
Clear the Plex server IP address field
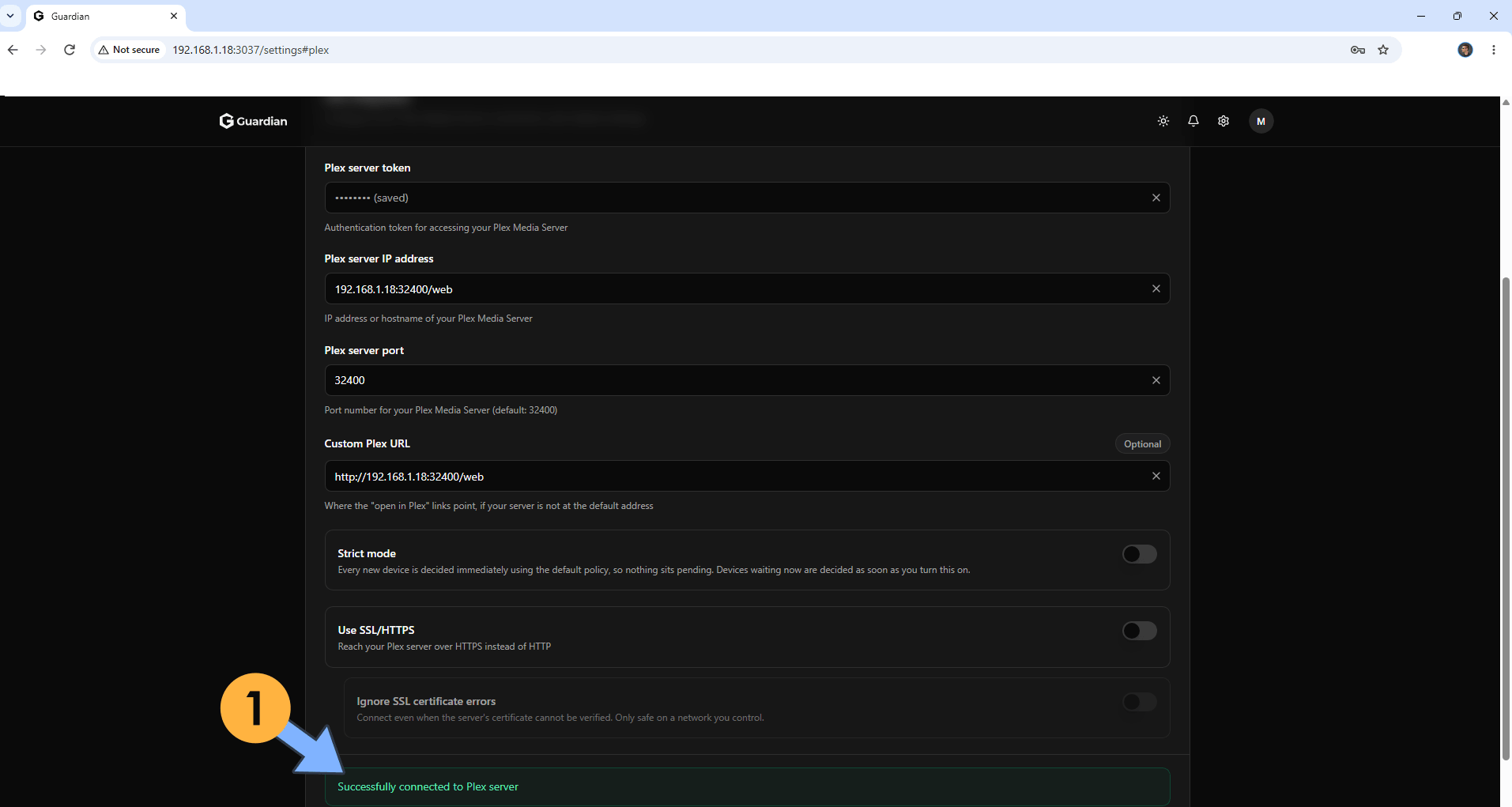[1156, 288]
